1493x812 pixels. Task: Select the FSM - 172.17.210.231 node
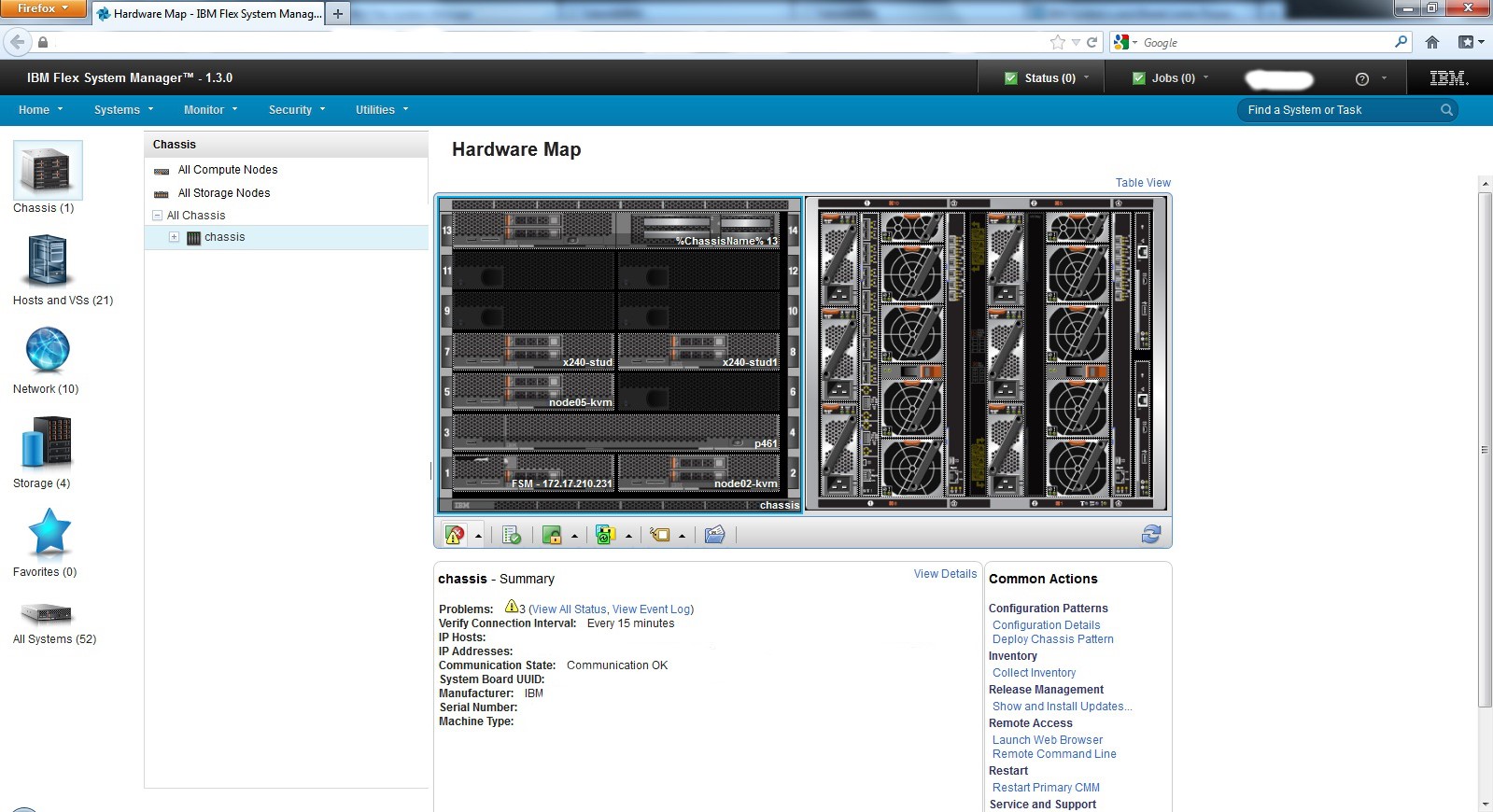pyautogui.click(x=533, y=472)
